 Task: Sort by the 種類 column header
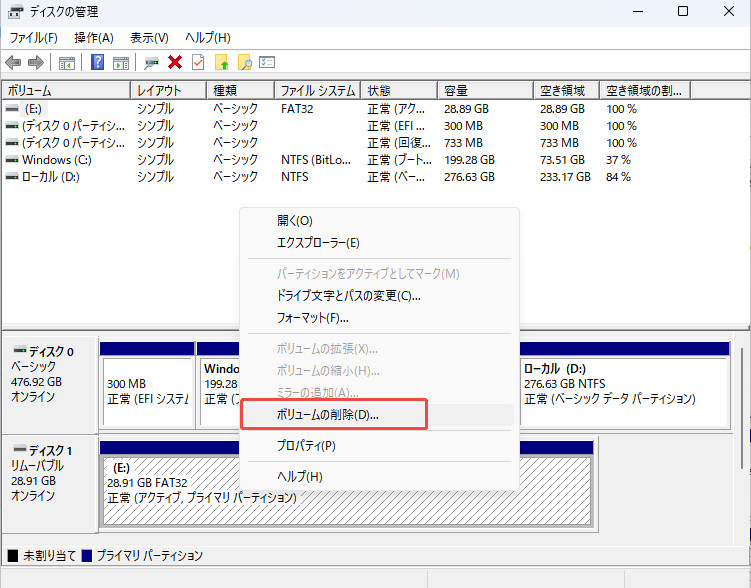pyautogui.click(x=241, y=90)
